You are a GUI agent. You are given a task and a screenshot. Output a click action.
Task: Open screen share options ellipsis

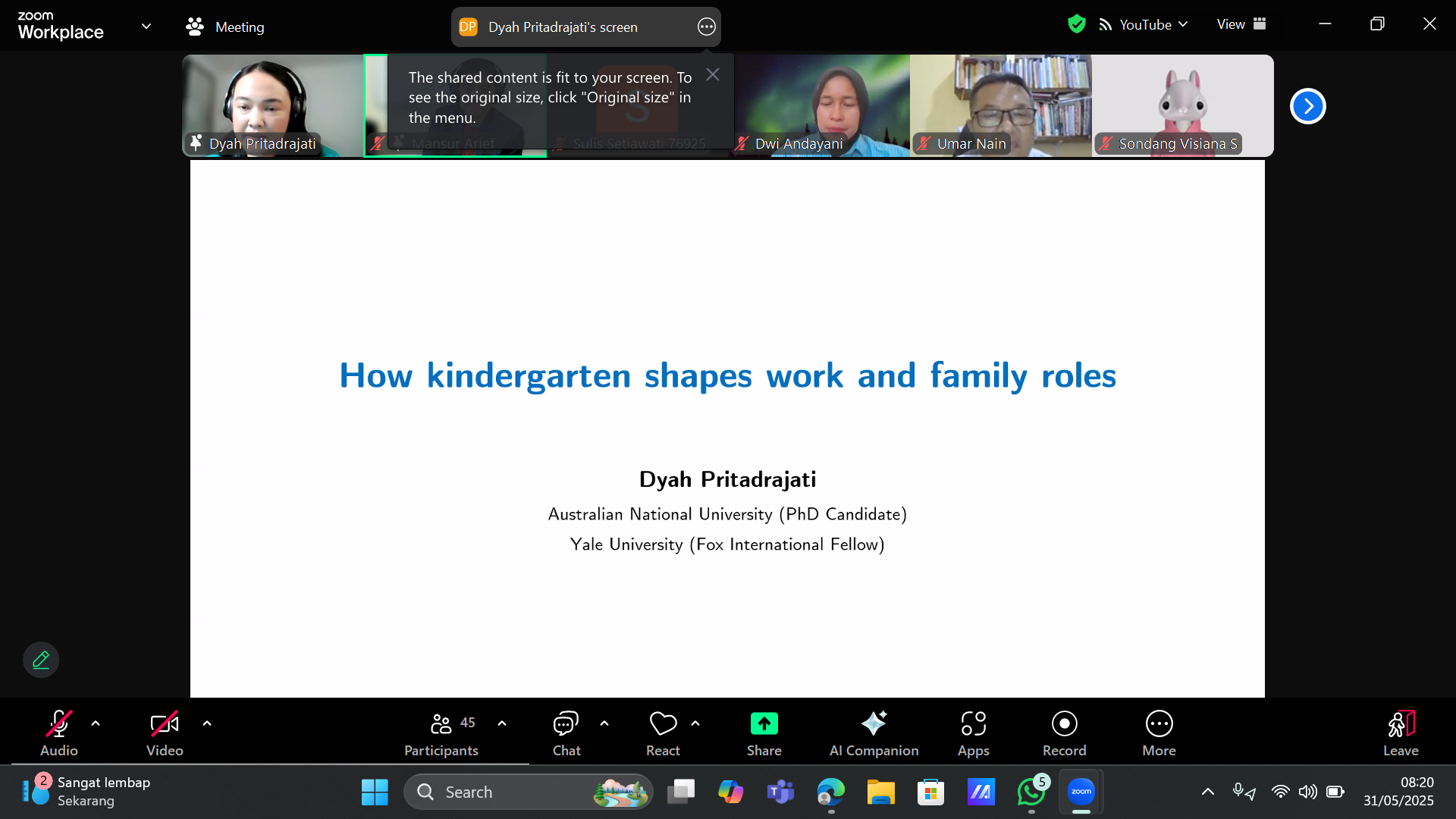click(706, 27)
